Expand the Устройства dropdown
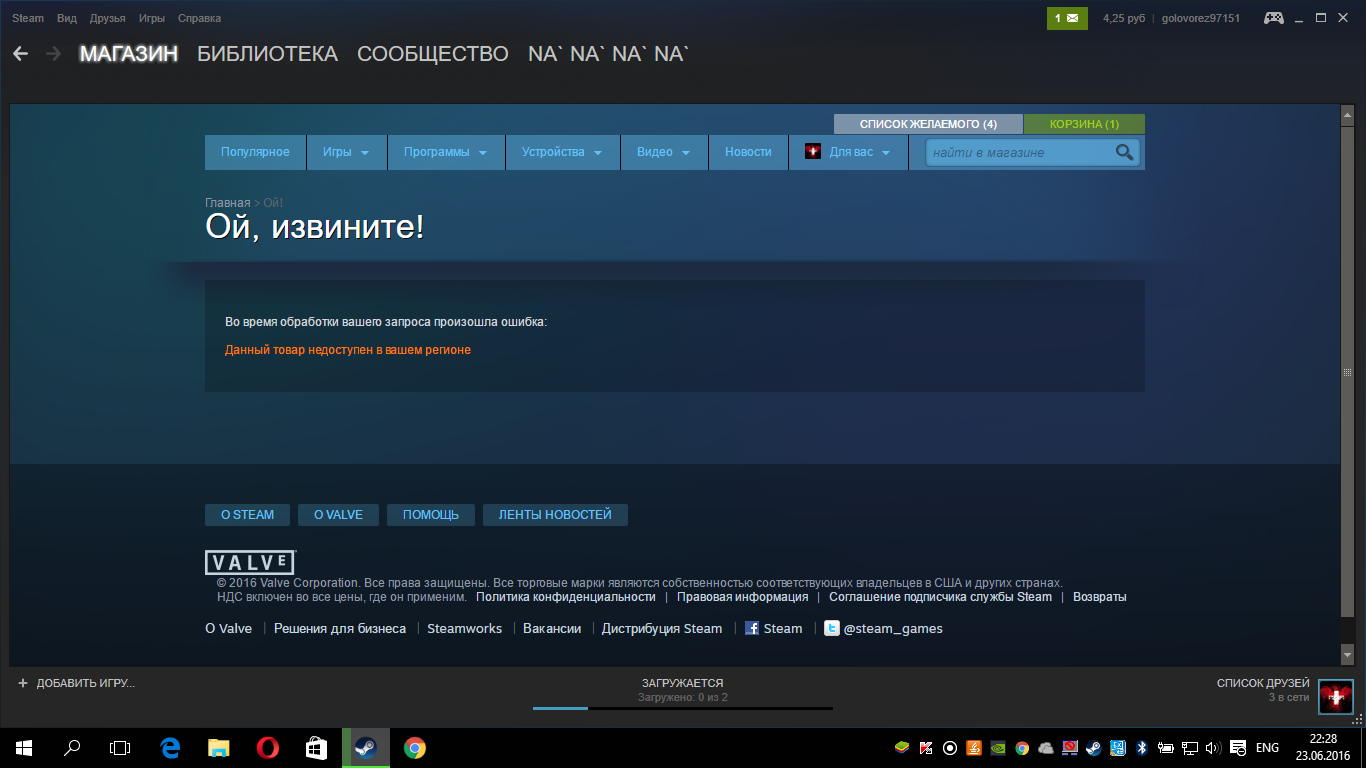The height and width of the screenshot is (768, 1366). point(562,152)
